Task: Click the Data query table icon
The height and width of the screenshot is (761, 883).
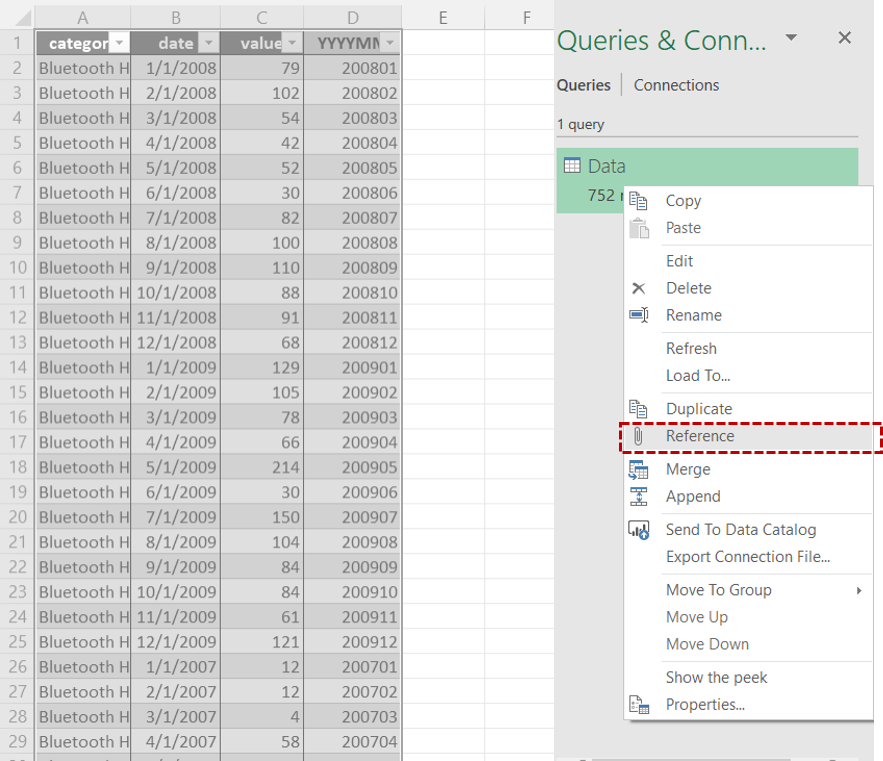Action: [572, 166]
